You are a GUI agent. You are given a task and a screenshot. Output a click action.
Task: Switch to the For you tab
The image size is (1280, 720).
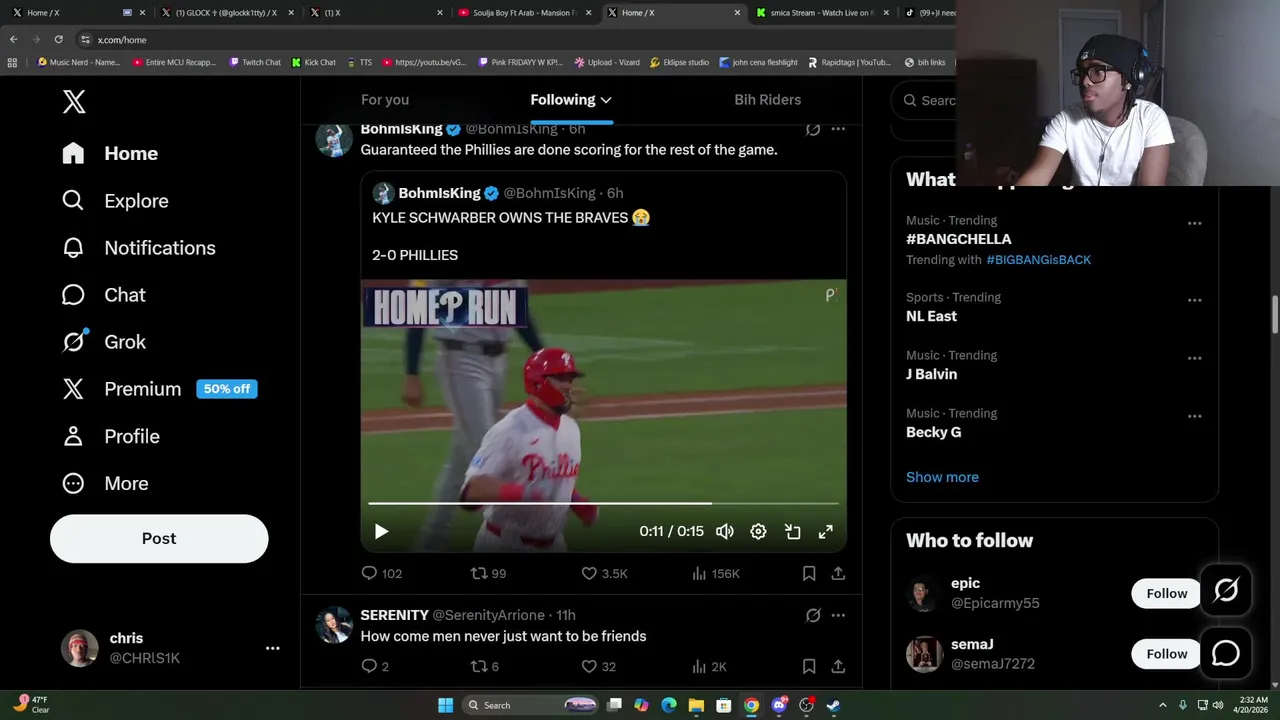(385, 100)
